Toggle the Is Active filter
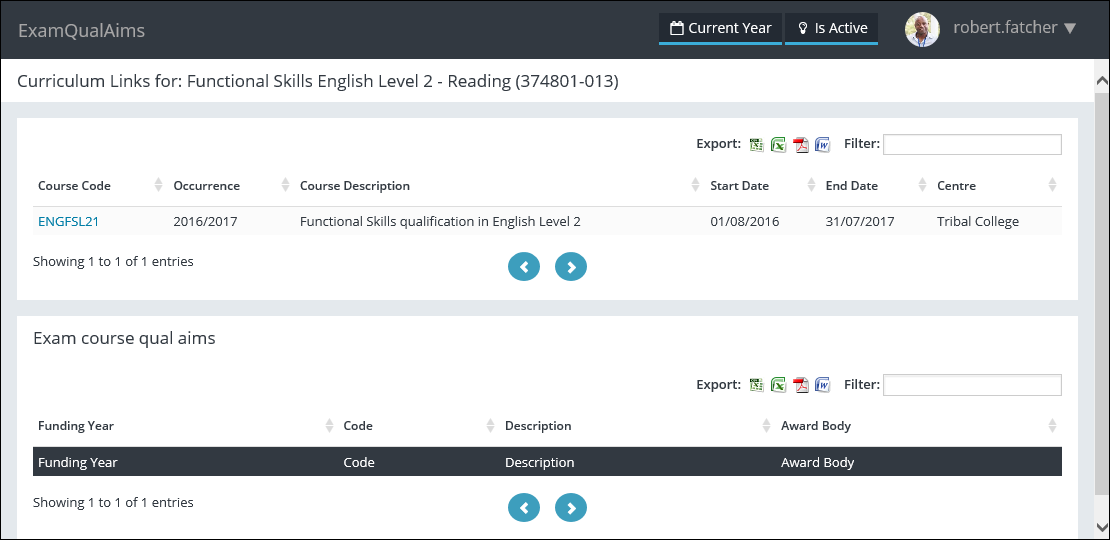This screenshot has width=1110, height=540. [x=831, y=28]
